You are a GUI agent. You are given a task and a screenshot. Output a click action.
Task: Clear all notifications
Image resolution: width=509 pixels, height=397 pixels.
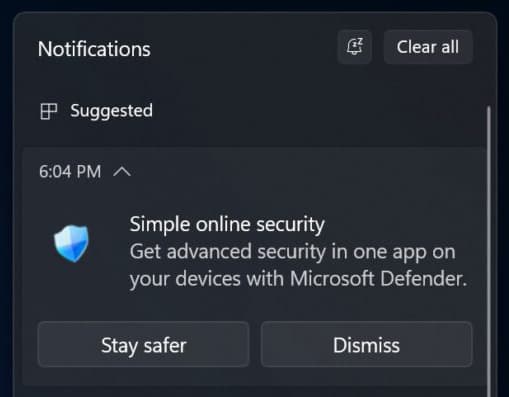click(x=428, y=47)
